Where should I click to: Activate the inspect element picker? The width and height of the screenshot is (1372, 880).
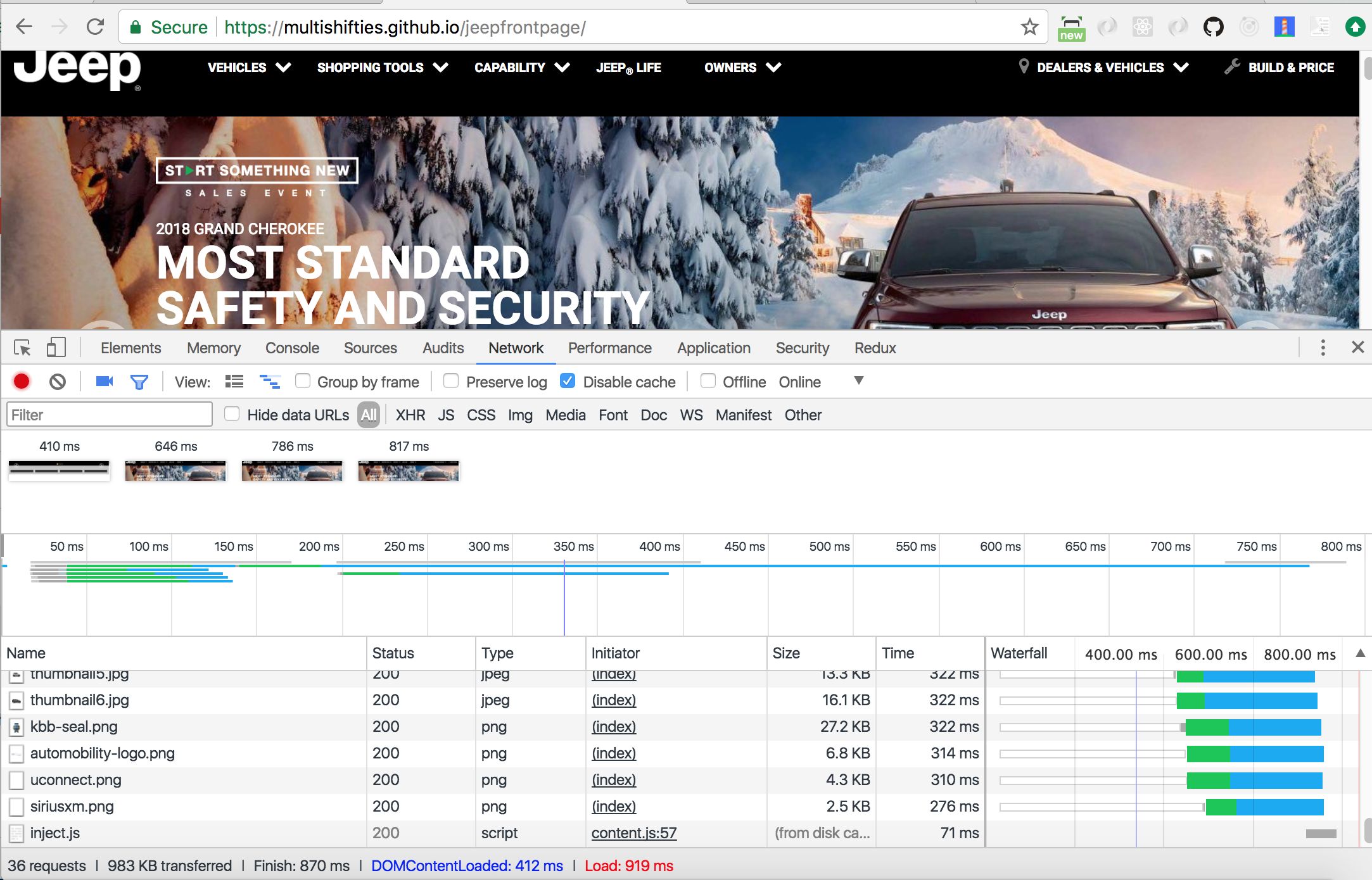click(22, 348)
